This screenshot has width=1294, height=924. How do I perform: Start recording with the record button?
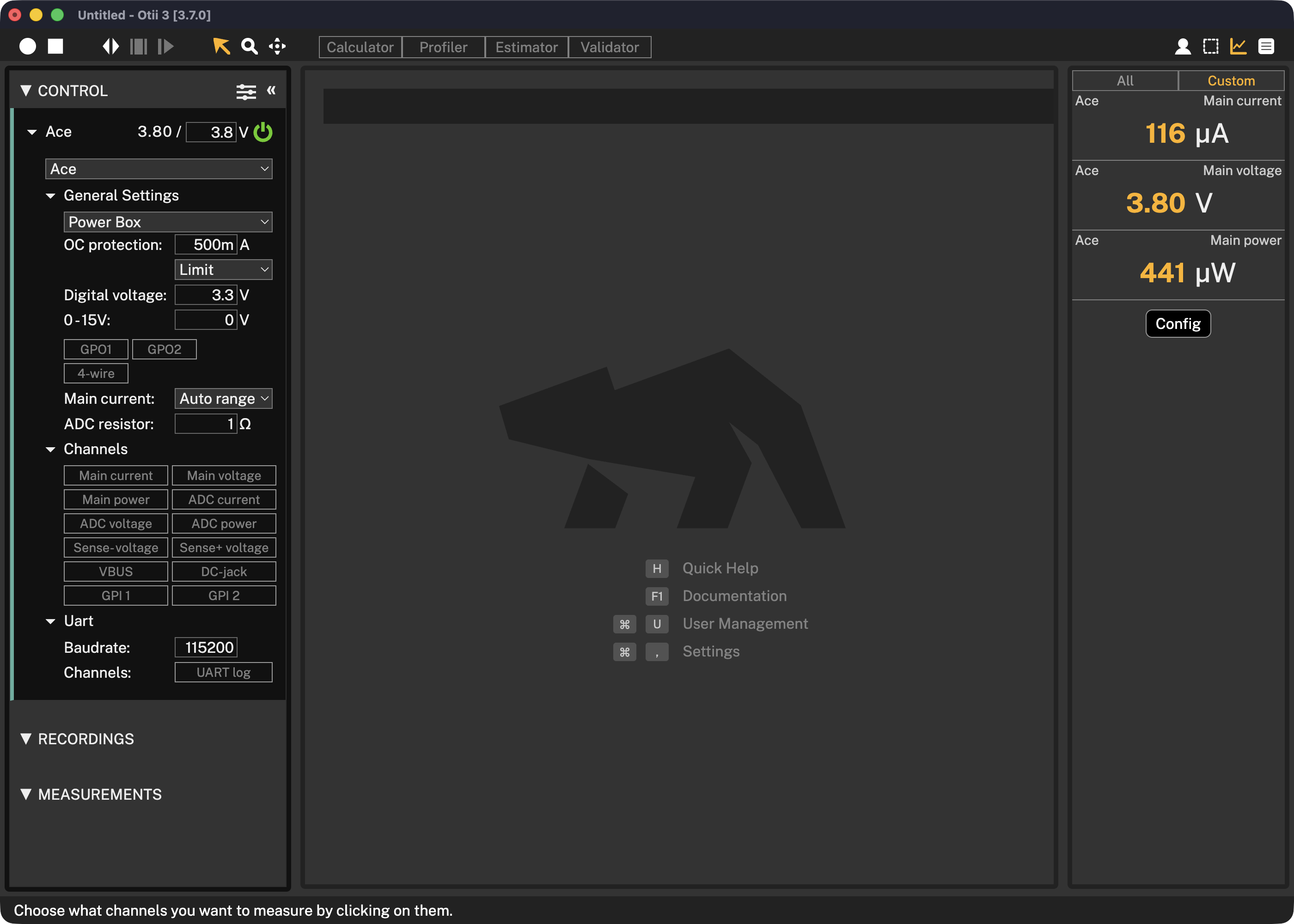click(x=27, y=47)
